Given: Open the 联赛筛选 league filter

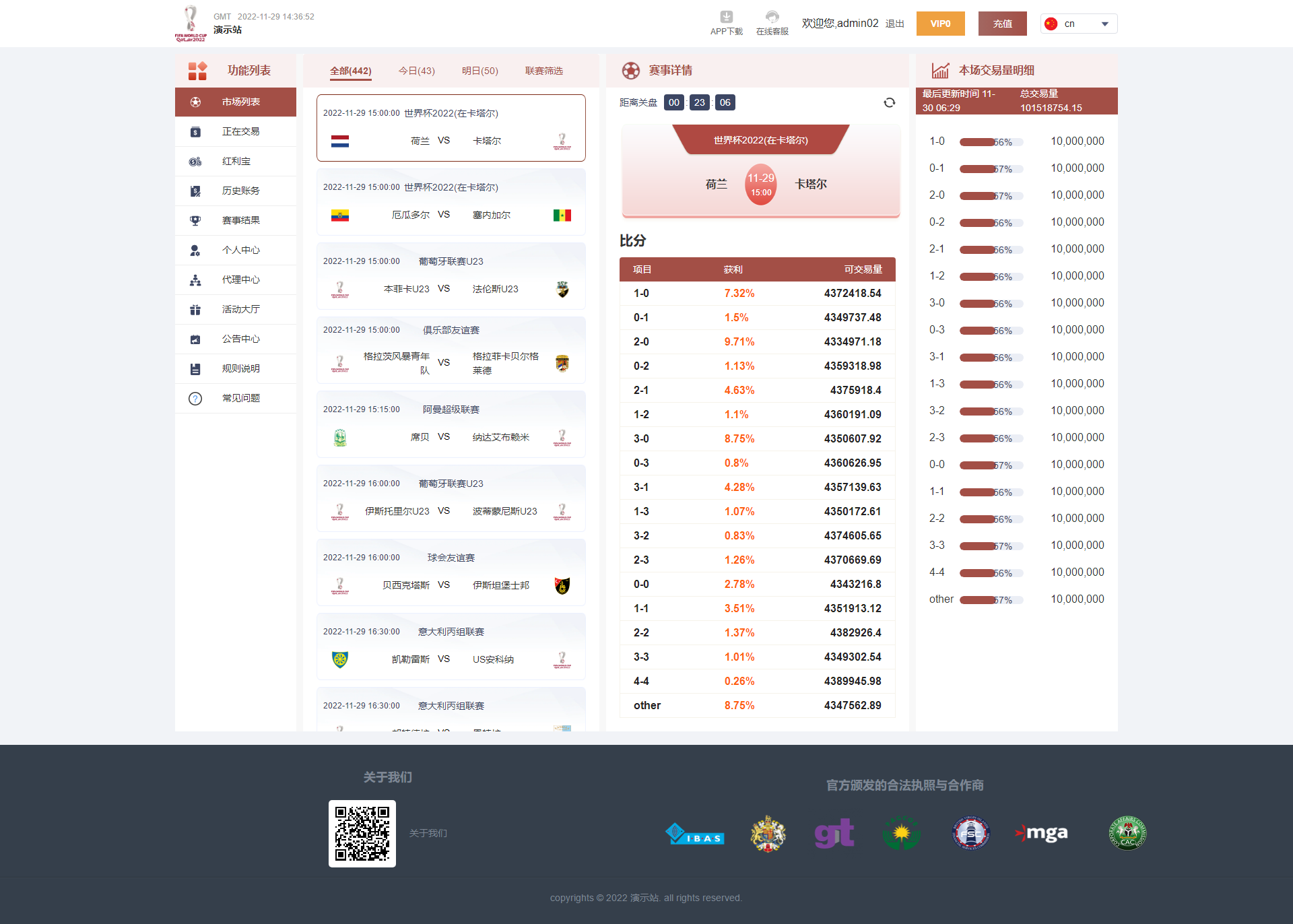Looking at the screenshot, I should [x=543, y=71].
